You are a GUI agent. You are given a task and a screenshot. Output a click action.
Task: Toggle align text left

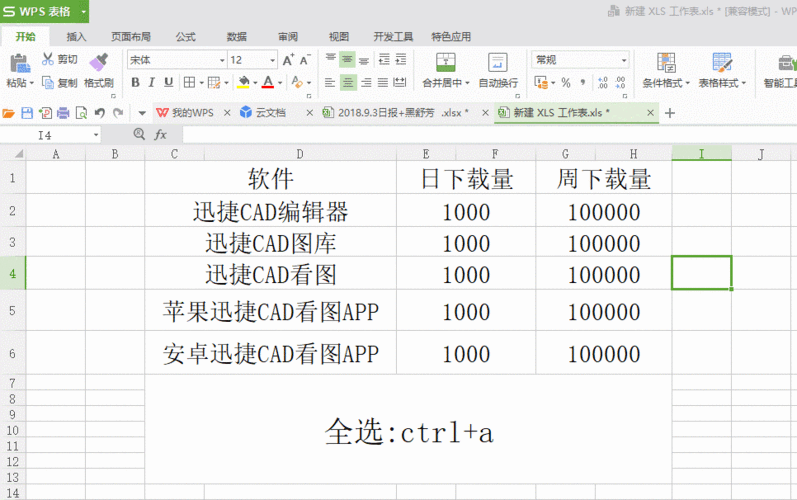330,82
